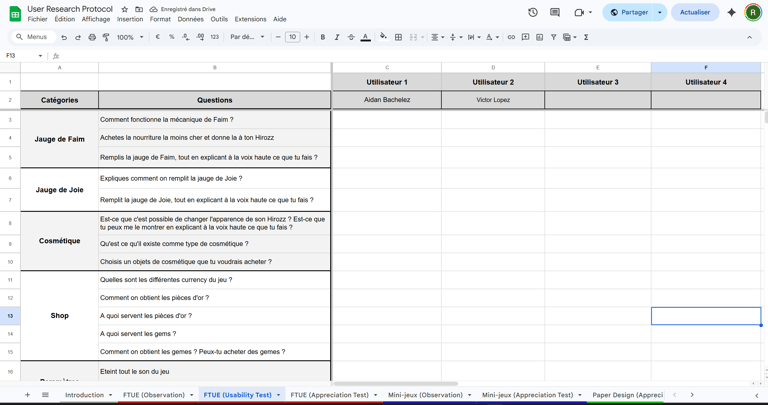Select cell containing Aidan Bachelez
Screen dimensions: 768x405
(387, 100)
